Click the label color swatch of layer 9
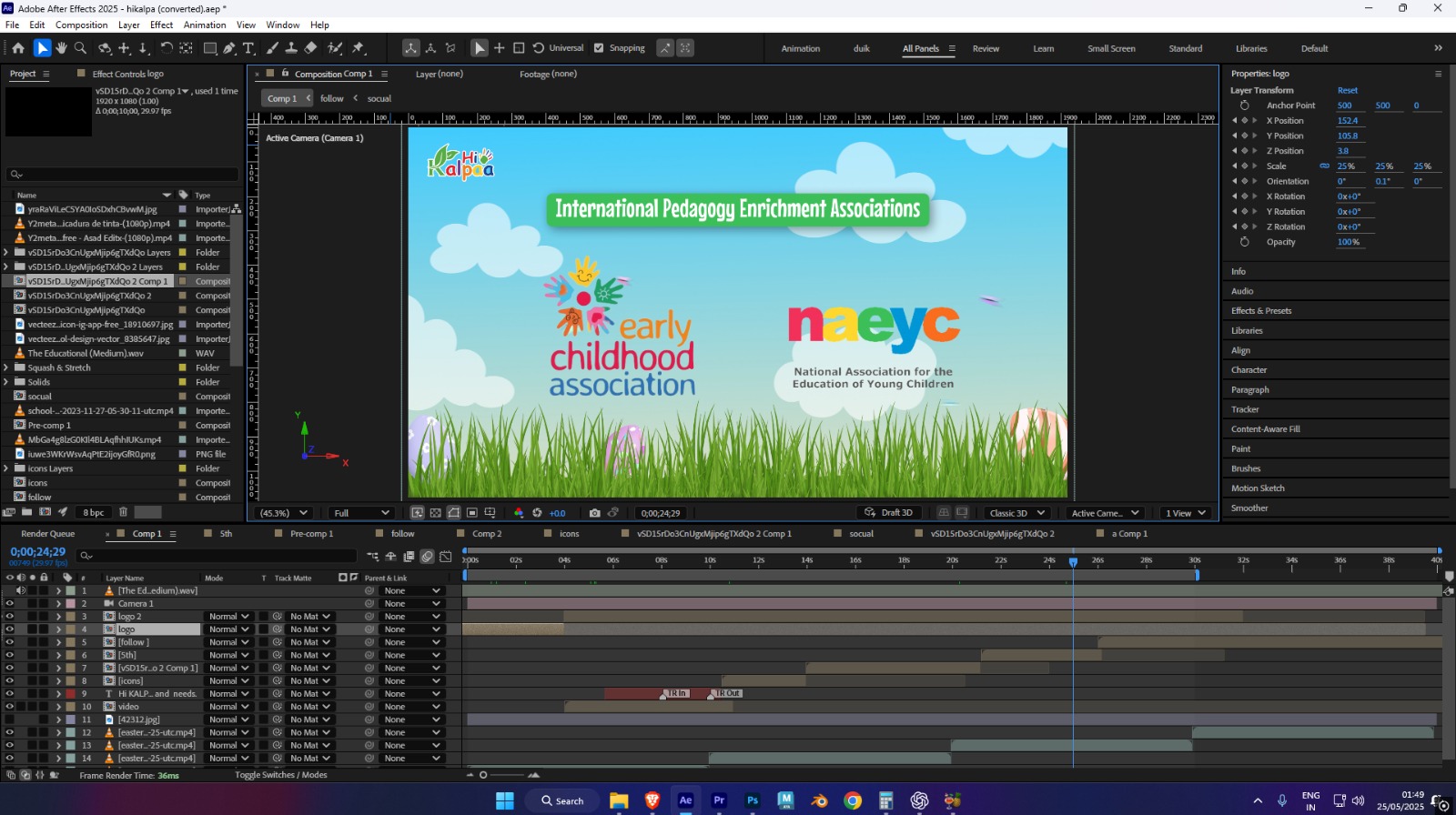Image resolution: width=1456 pixels, height=815 pixels. [x=71, y=693]
